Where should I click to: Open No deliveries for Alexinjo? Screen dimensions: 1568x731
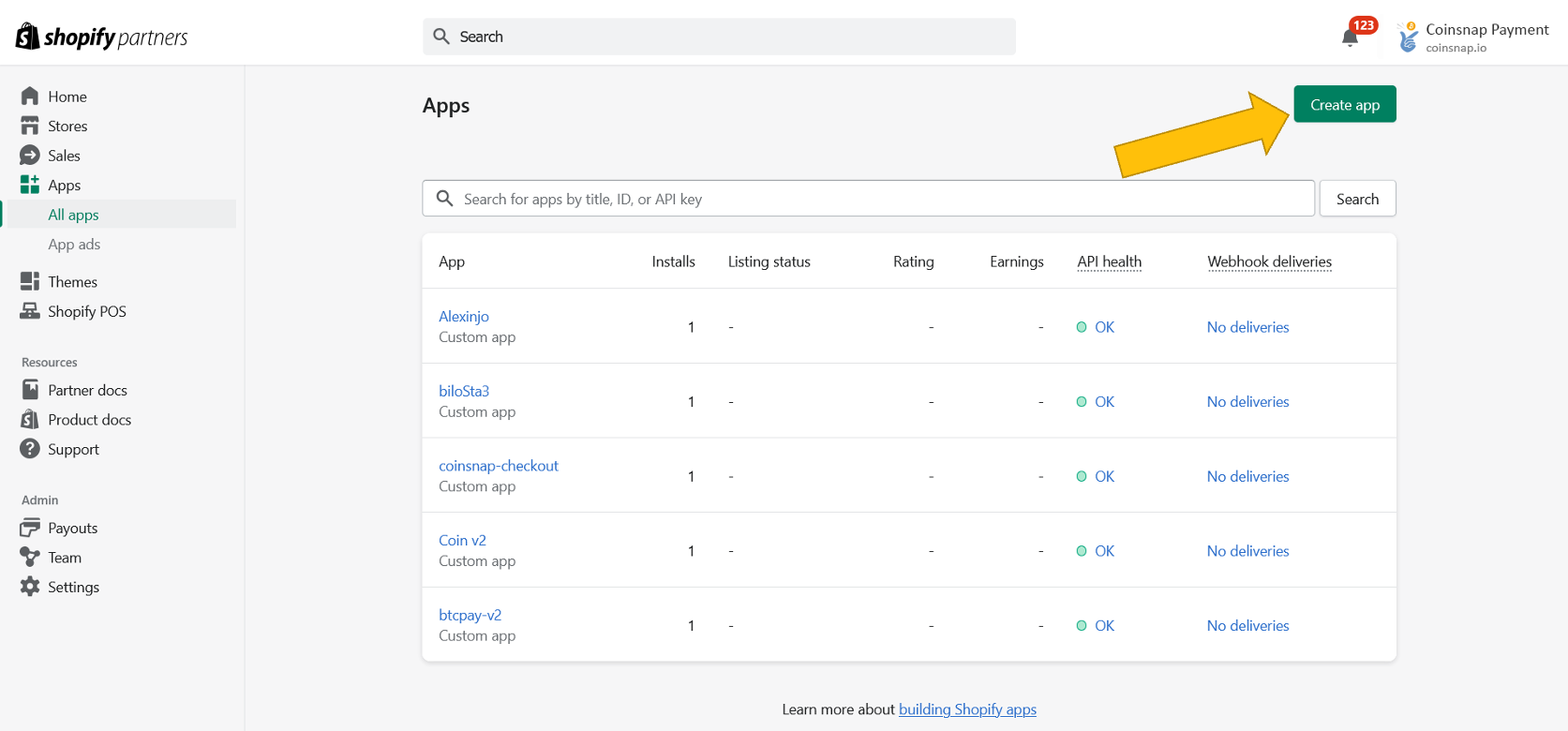tap(1247, 327)
